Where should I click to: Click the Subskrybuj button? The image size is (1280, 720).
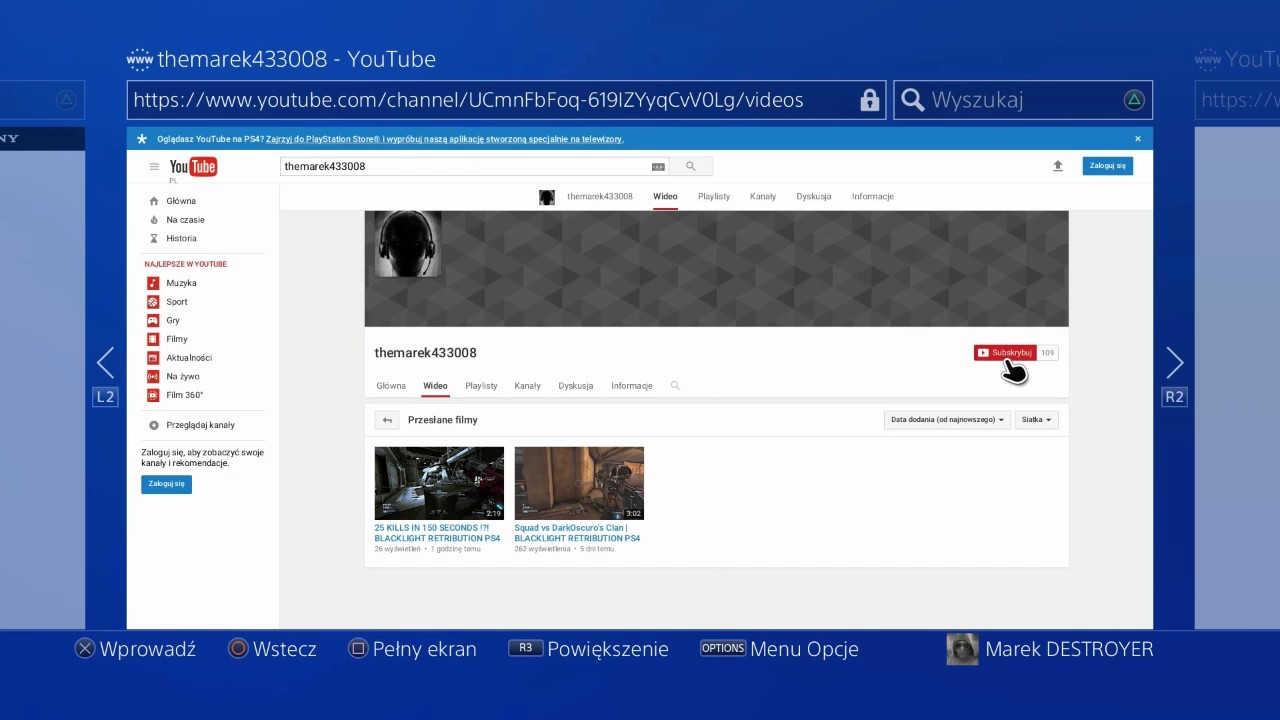tap(1005, 353)
